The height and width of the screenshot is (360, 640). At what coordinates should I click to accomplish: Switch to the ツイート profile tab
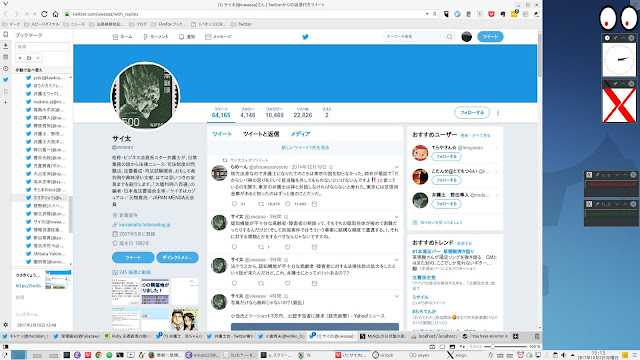(x=222, y=134)
